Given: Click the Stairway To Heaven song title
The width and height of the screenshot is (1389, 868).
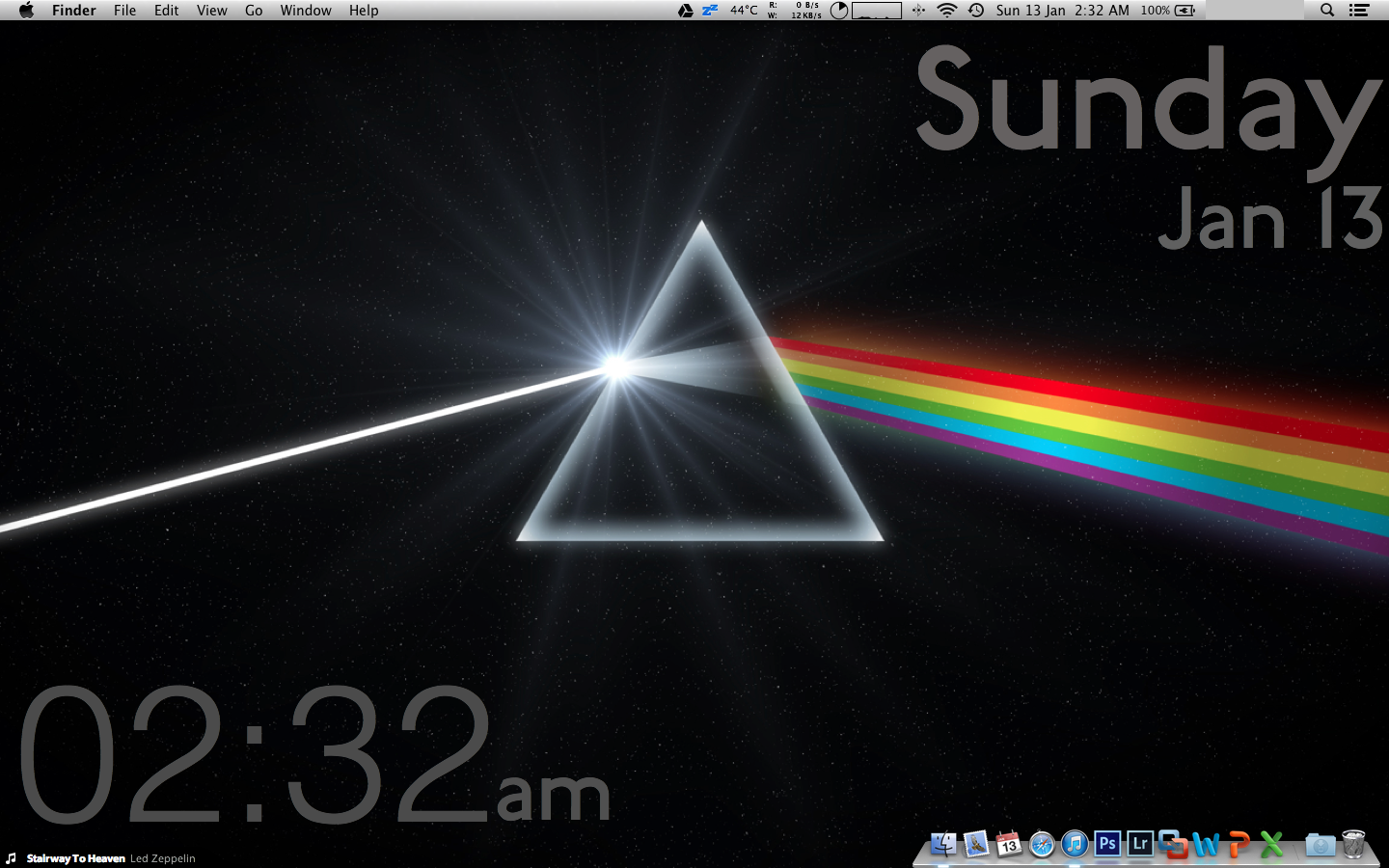Looking at the screenshot, I should coord(76,858).
